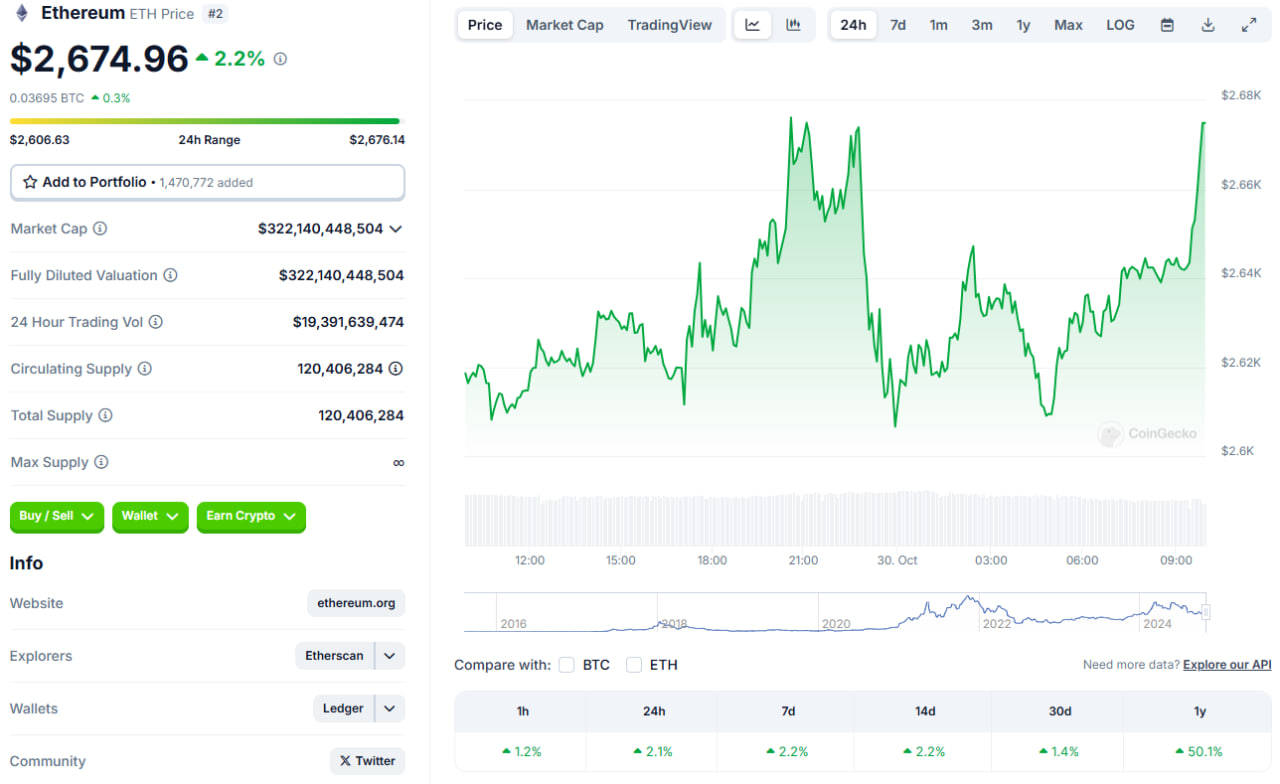This screenshot has width=1280, height=784.
Task: Select the 24h time range
Action: tap(853, 25)
